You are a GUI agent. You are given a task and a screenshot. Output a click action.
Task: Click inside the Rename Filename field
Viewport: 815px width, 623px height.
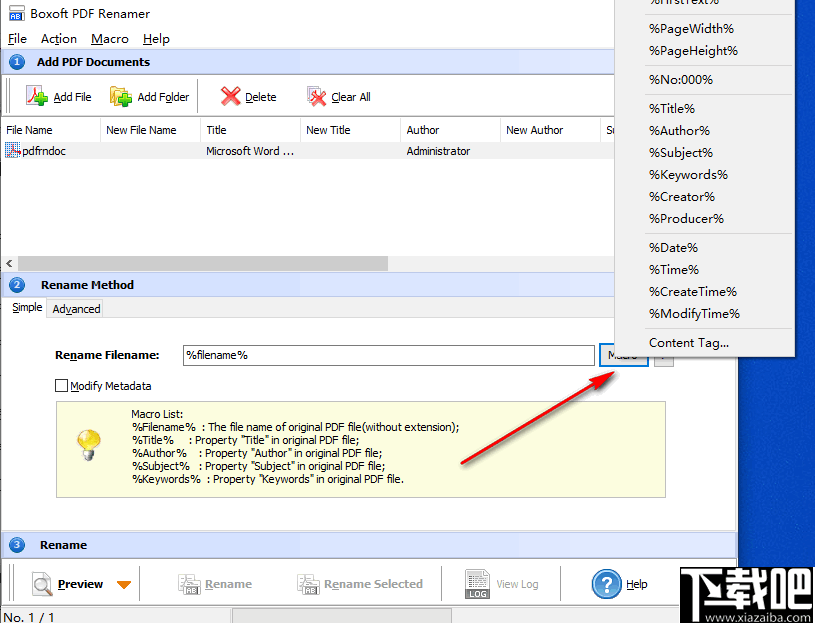pos(390,355)
